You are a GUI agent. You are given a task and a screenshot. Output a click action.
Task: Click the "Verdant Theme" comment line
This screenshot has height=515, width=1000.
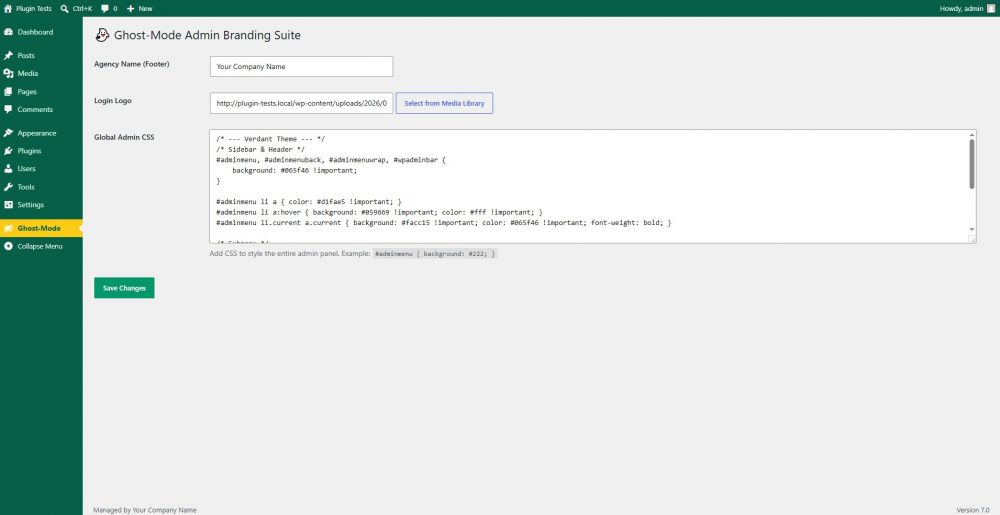(x=271, y=139)
